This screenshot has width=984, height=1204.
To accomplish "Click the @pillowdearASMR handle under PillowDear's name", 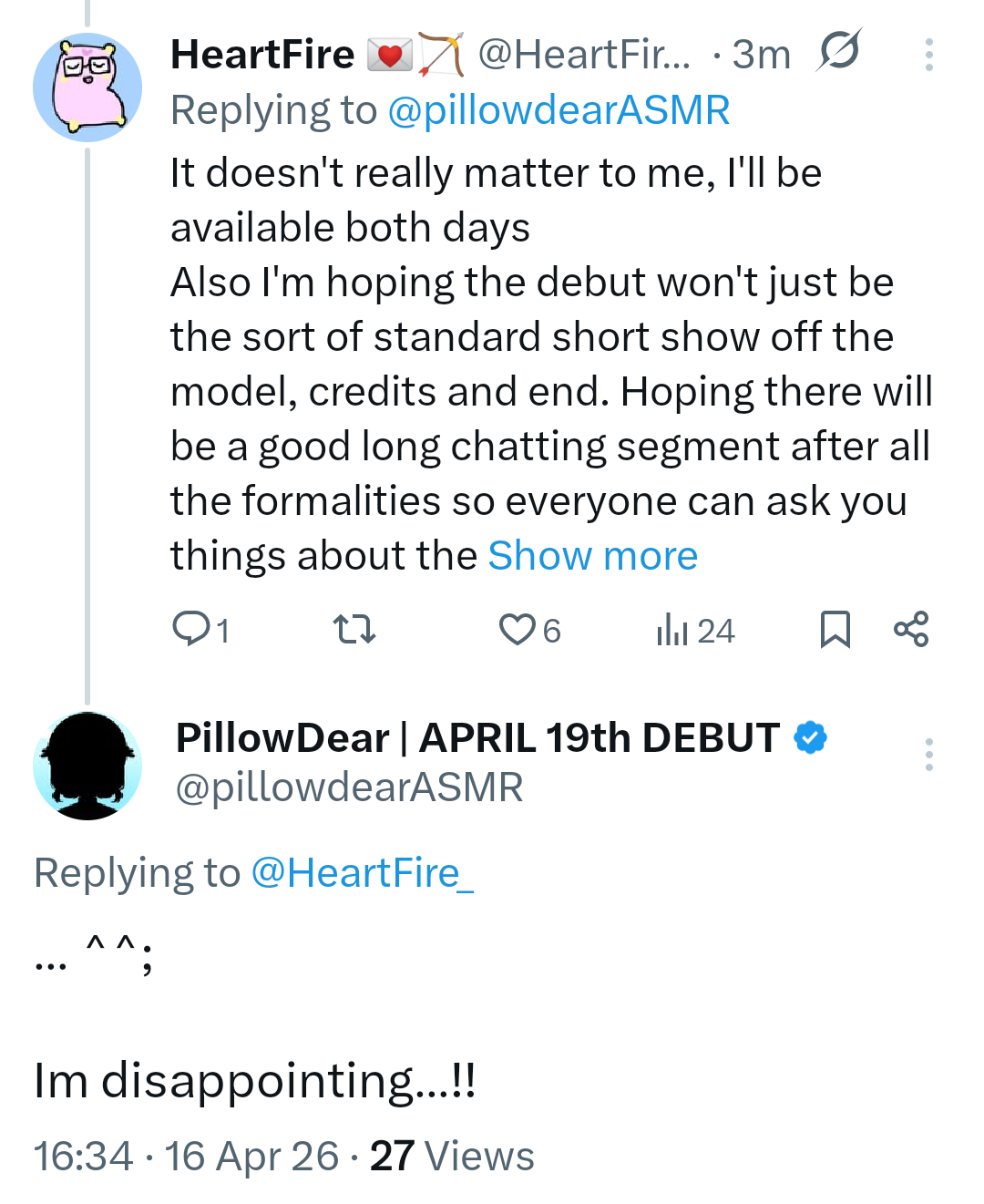I will (x=349, y=787).
